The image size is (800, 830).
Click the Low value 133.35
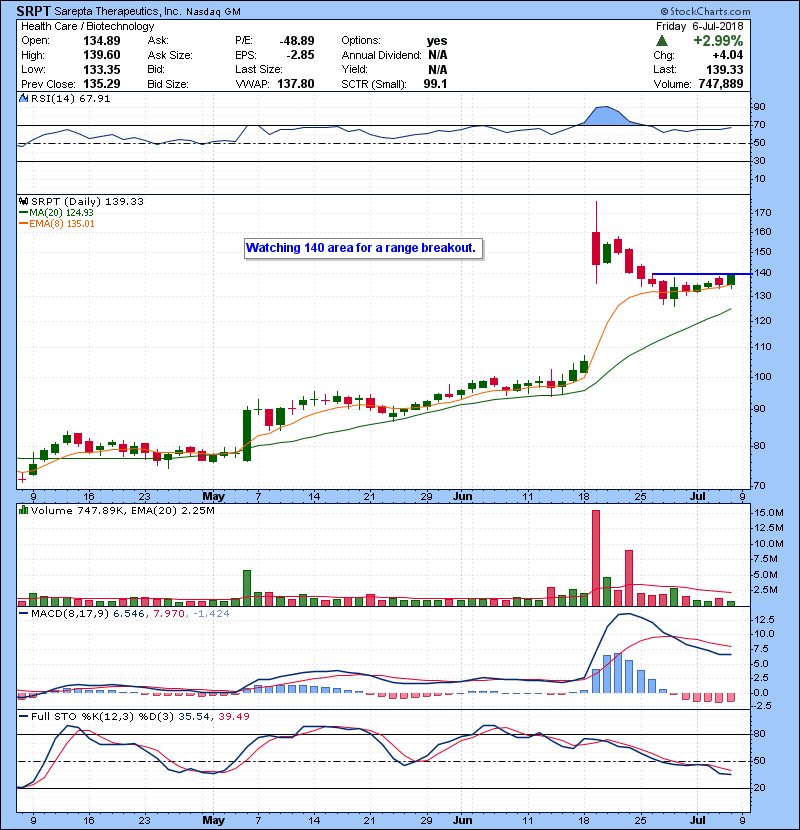click(102, 69)
